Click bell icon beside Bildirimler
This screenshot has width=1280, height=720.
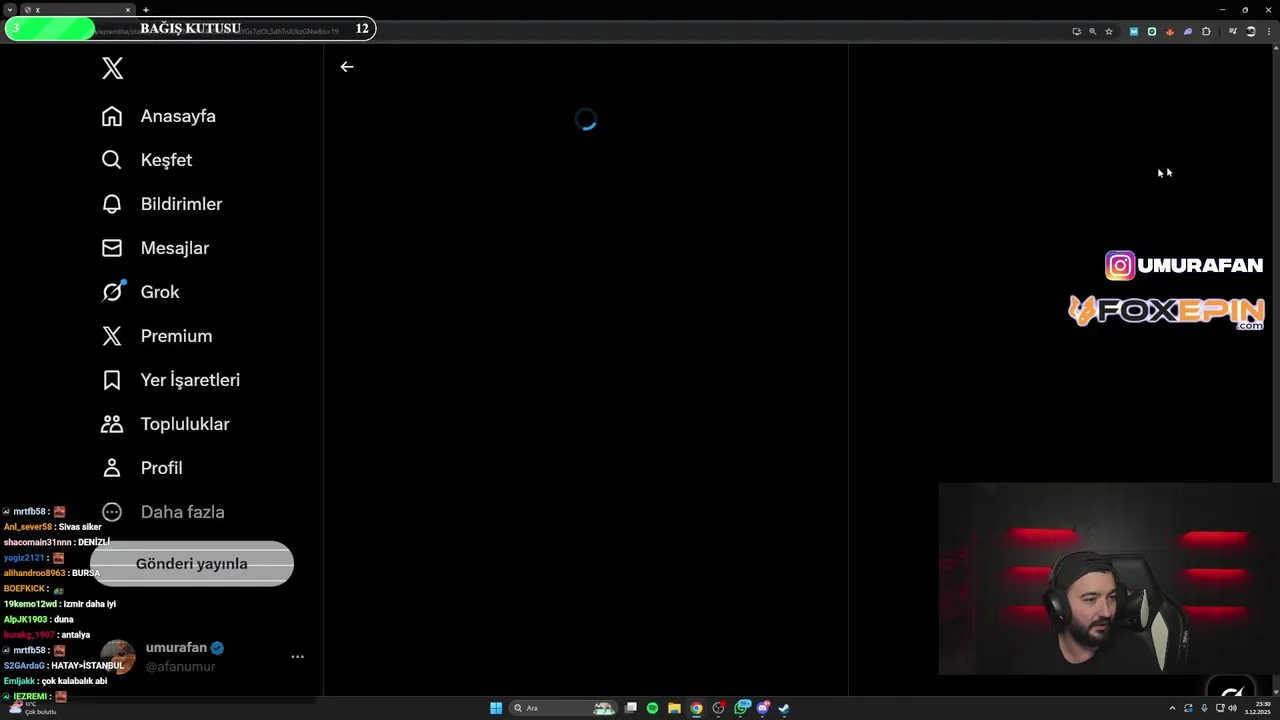[x=112, y=204]
